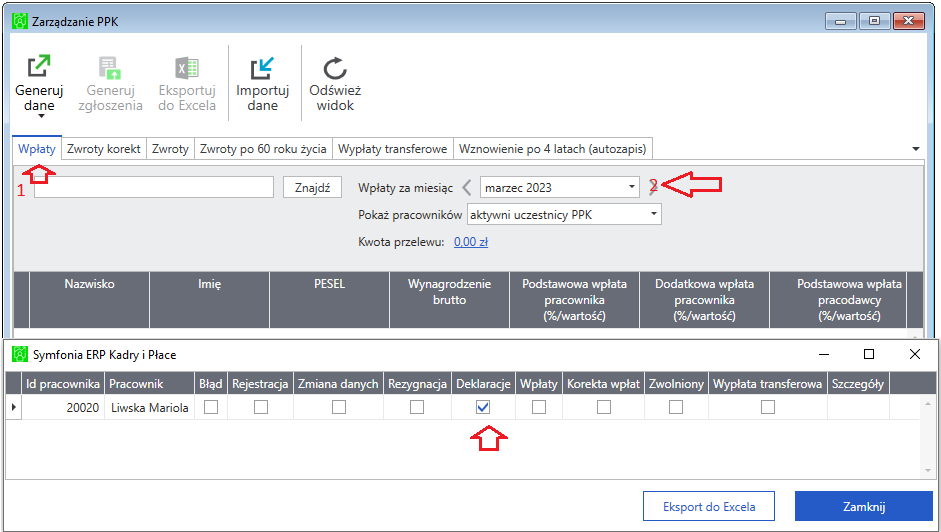This screenshot has width=941, height=532.
Task: Click the Id pracownika column header
Action: click(63, 384)
